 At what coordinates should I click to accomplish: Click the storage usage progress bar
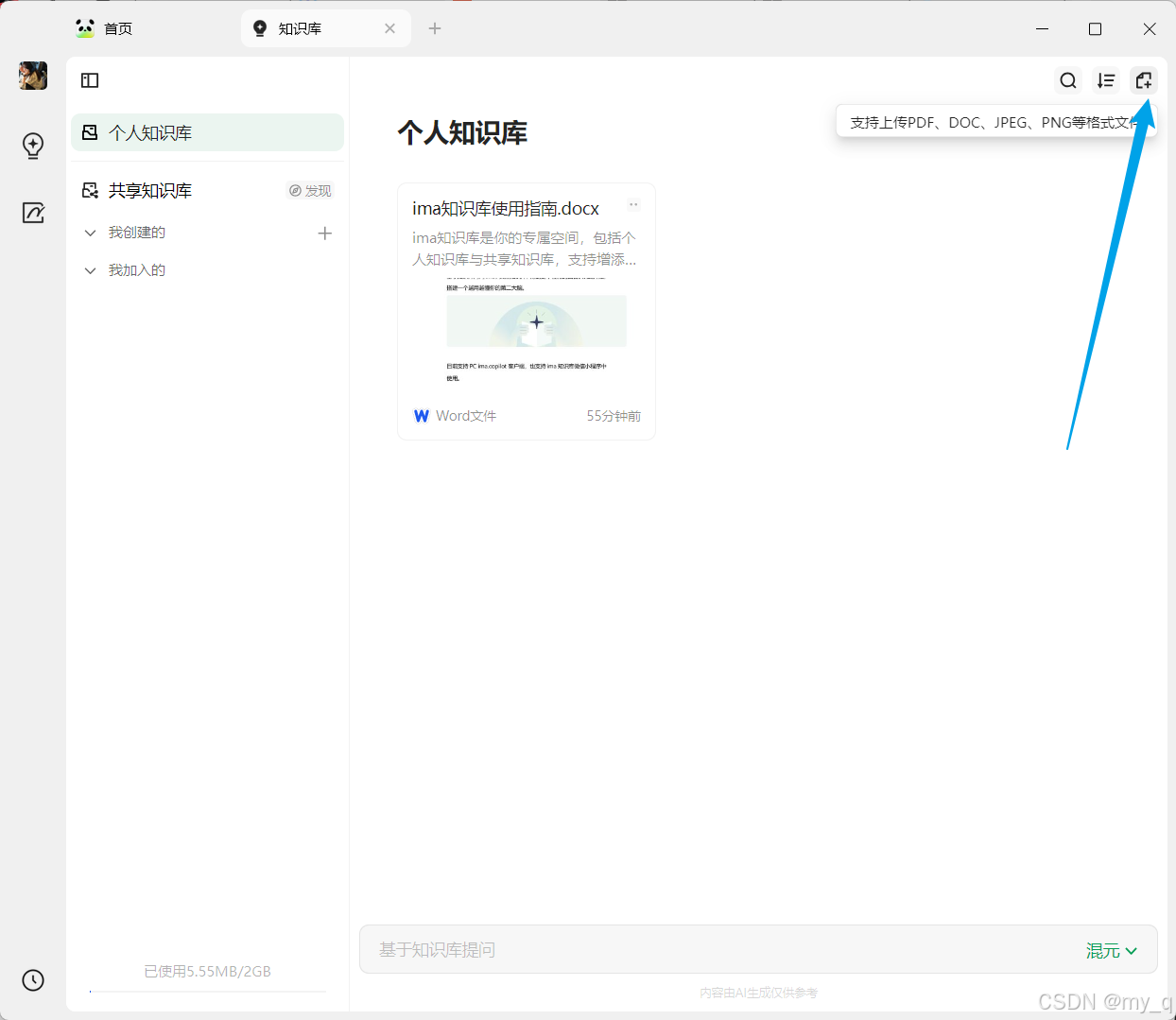click(208, 992)
